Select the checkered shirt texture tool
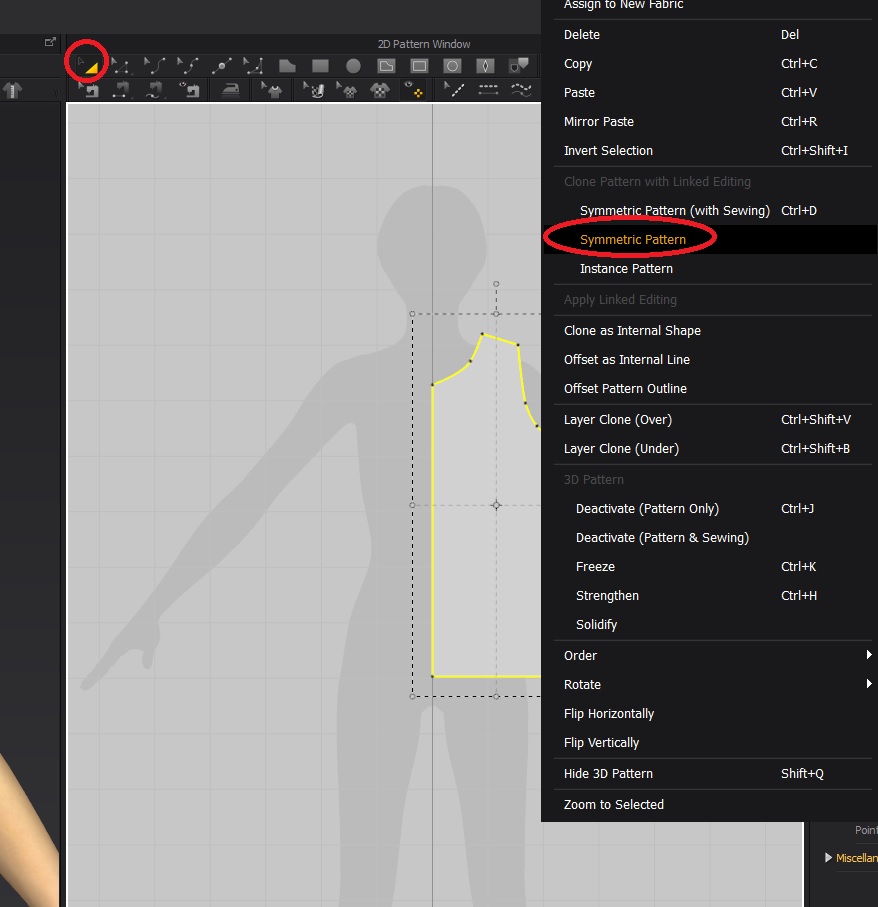878x907 pixels. (379, 90)
